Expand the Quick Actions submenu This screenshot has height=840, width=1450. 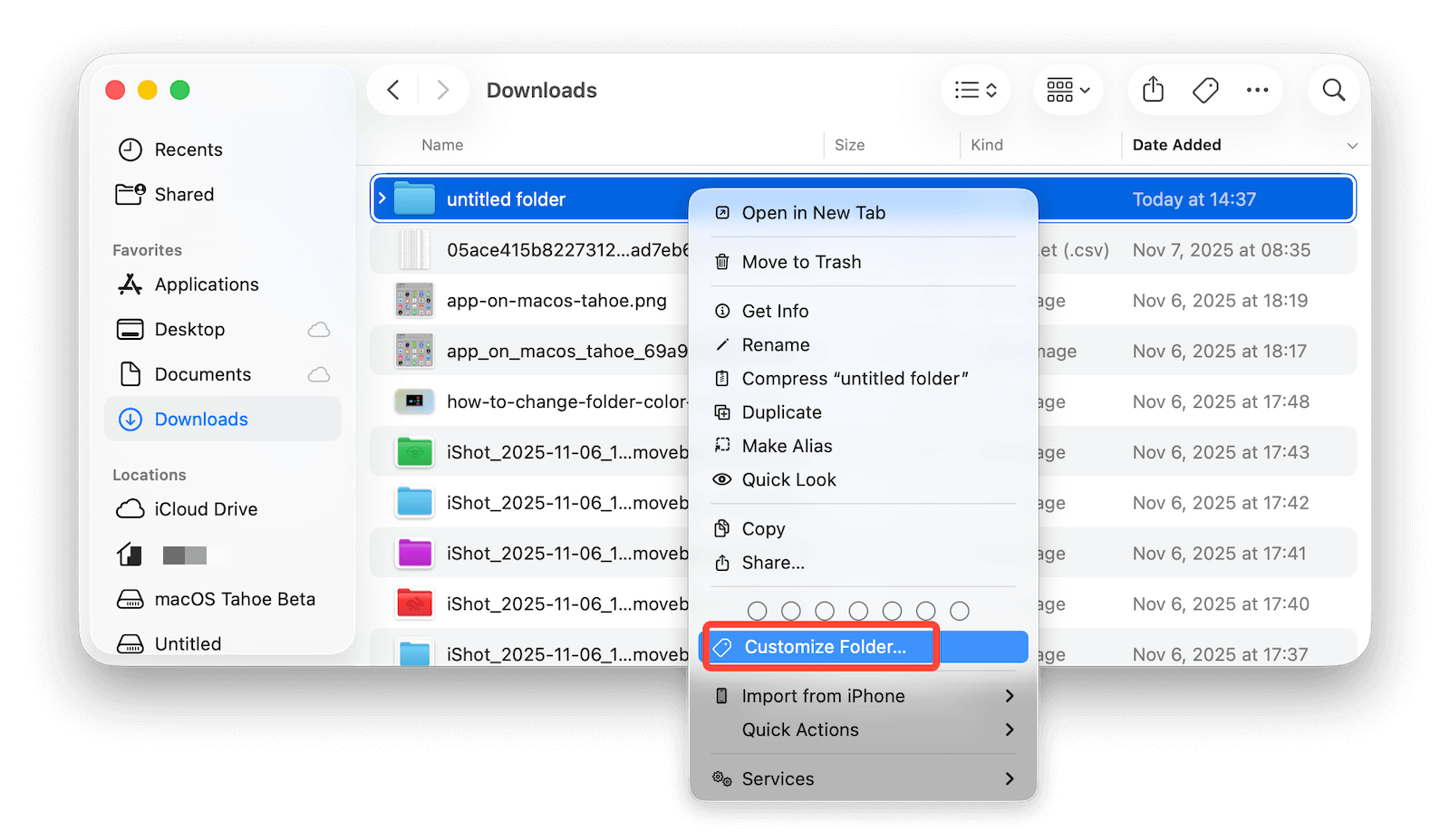(863, 729)
